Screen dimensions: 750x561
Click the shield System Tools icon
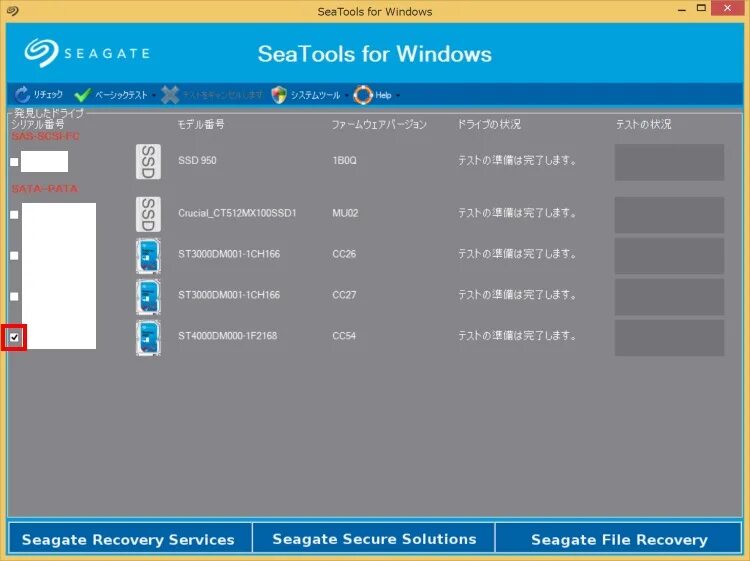279,95
